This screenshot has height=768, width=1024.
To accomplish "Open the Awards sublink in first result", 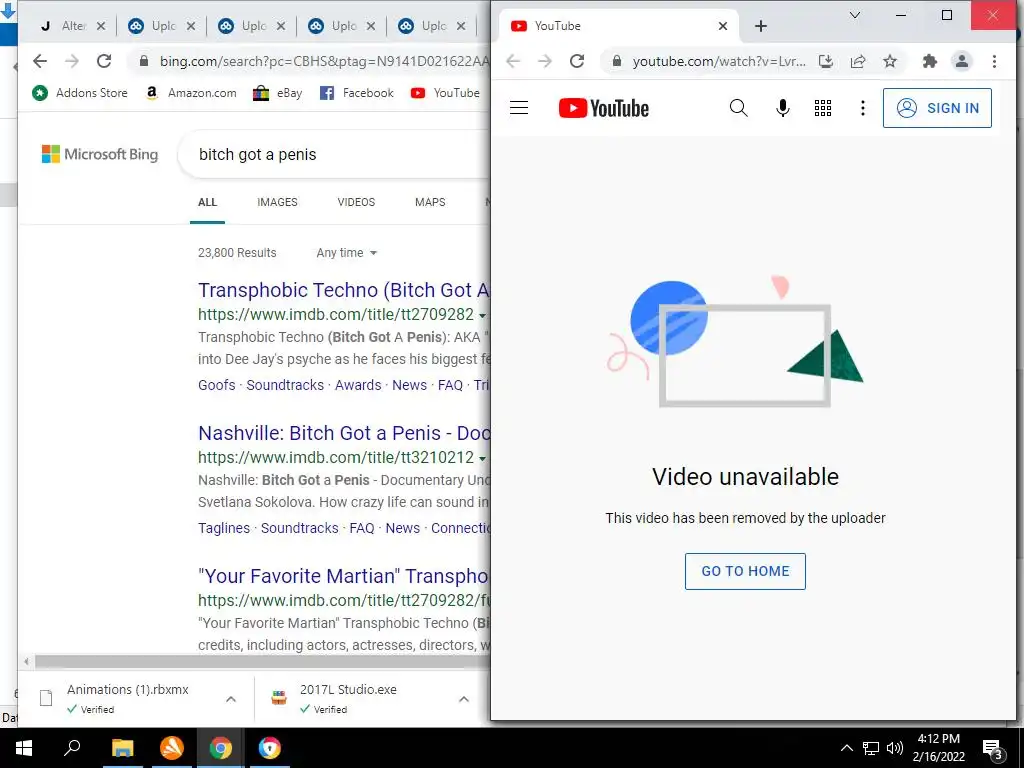I will pyautogui.click(x=358, y=385).
